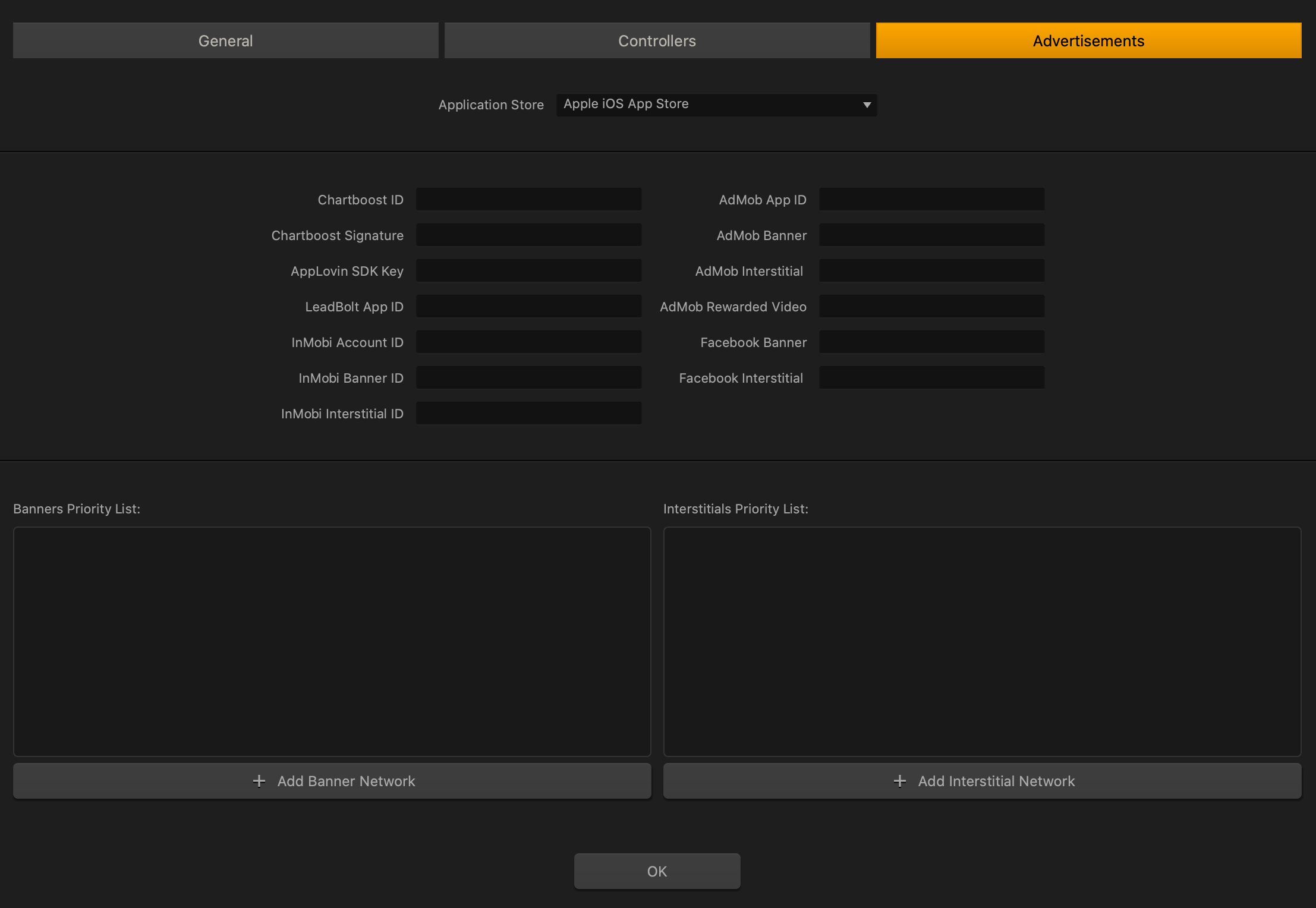Select the LeadBolt App ID field

coord(528,307)
